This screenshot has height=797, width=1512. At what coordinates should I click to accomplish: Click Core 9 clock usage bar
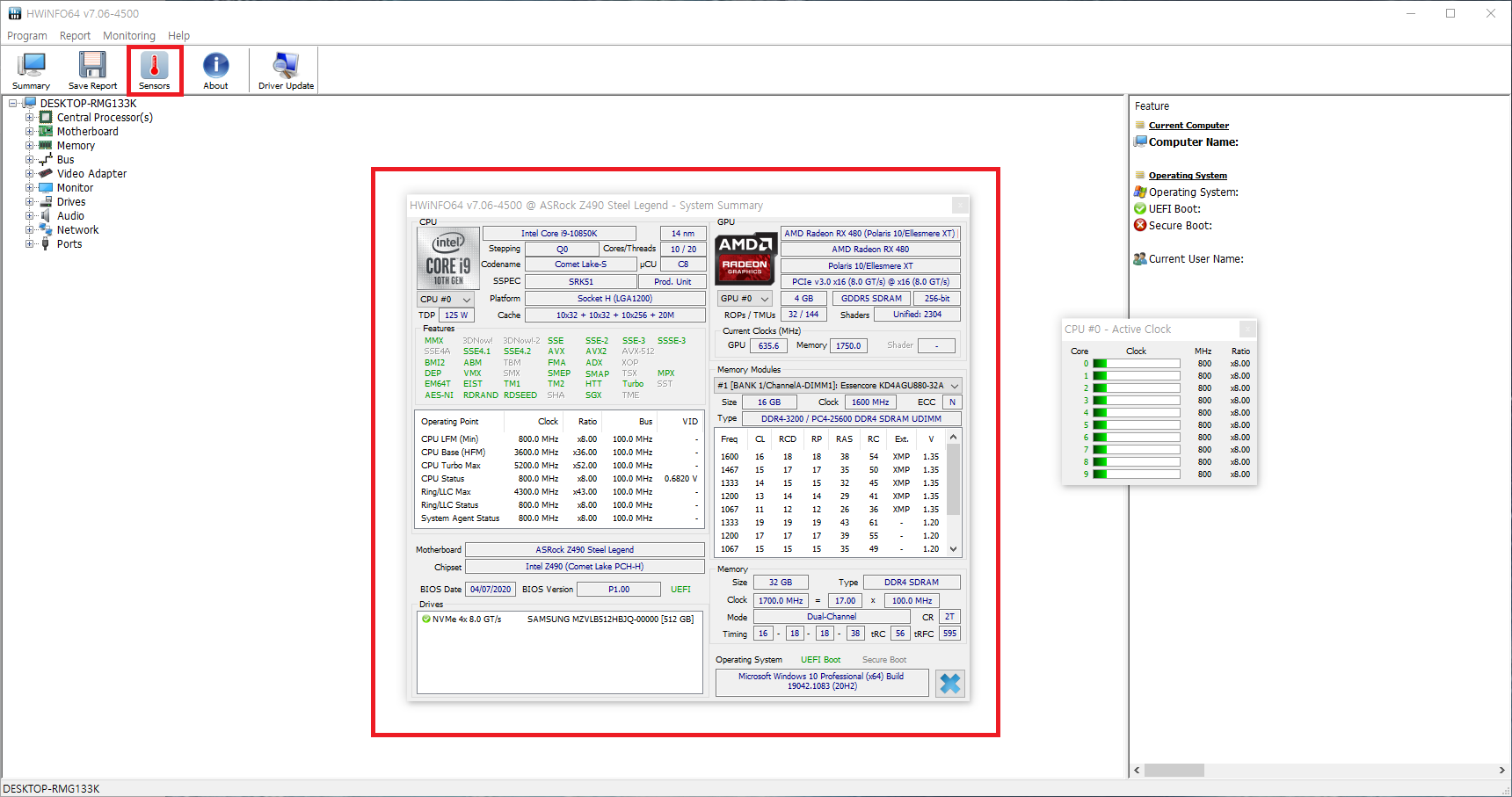coord(1136,474)
